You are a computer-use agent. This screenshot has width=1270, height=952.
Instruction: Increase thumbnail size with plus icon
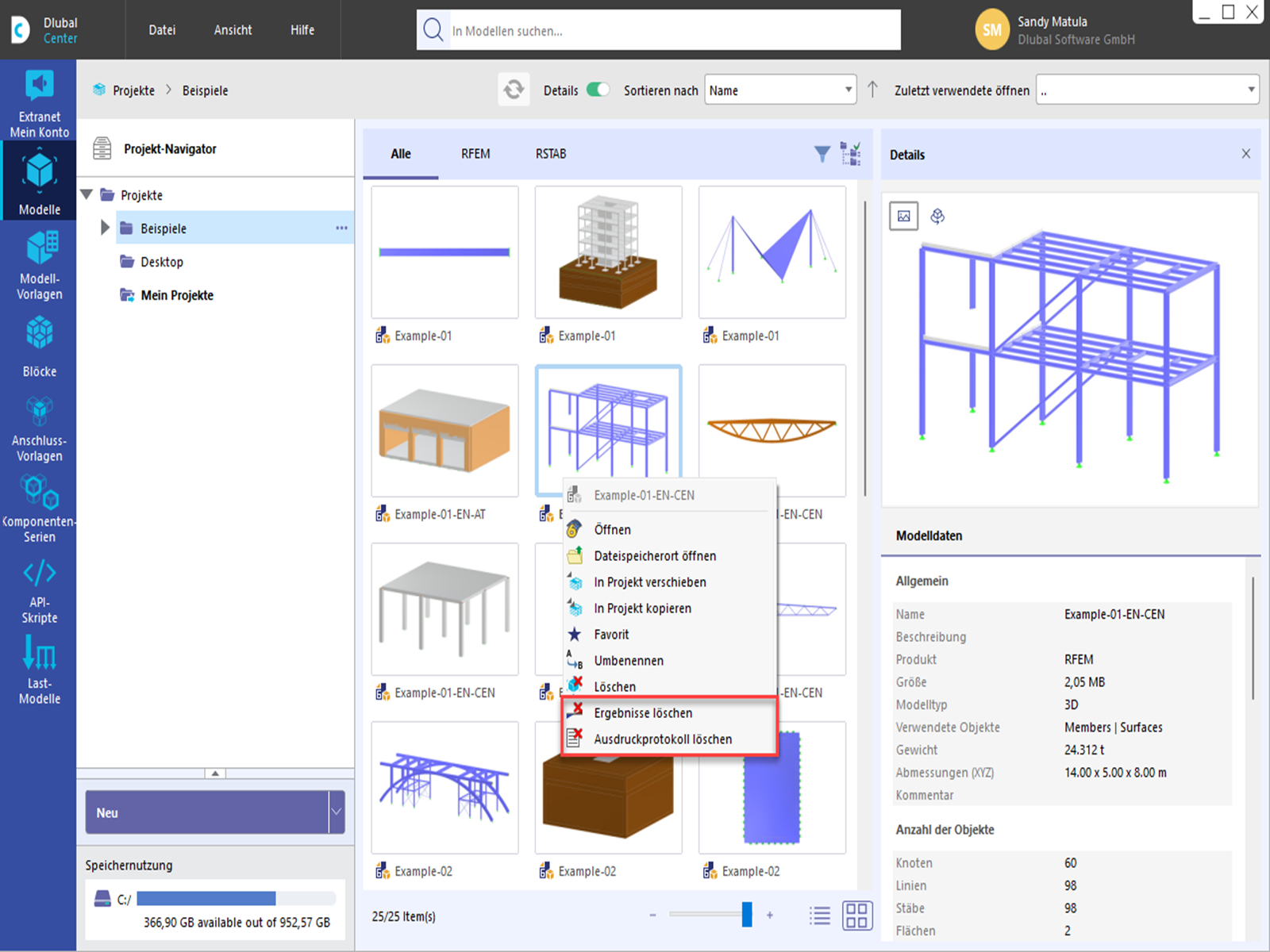[769, 916]
